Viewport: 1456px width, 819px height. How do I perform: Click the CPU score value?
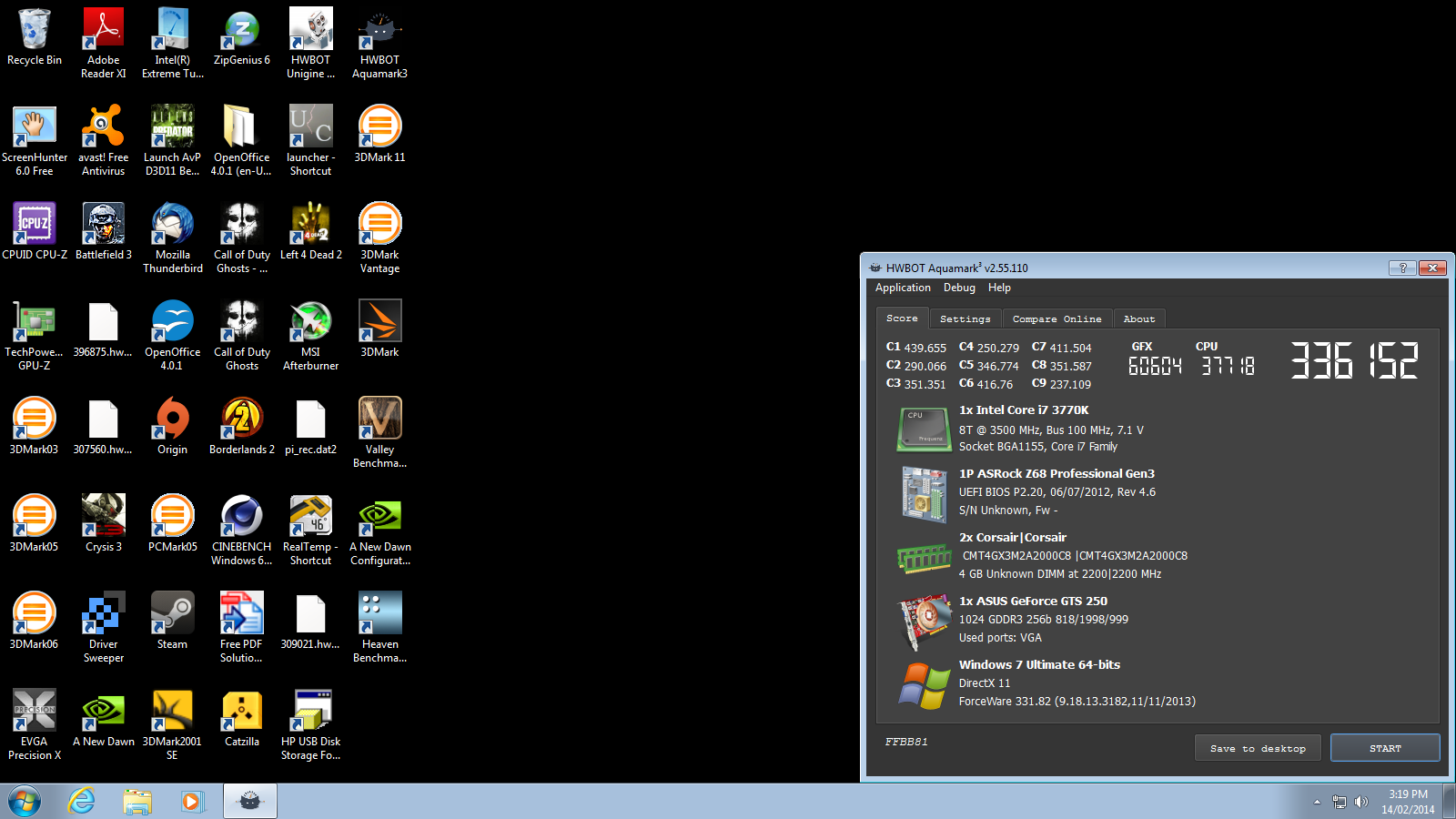pos(1228,366)
